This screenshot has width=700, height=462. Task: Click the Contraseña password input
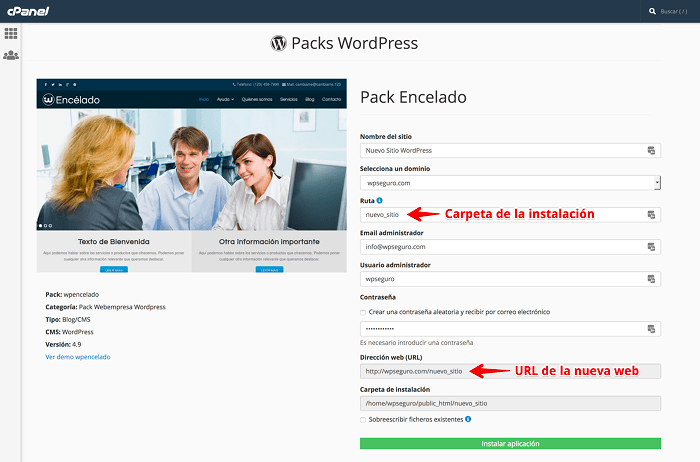[x=510, y=329]
